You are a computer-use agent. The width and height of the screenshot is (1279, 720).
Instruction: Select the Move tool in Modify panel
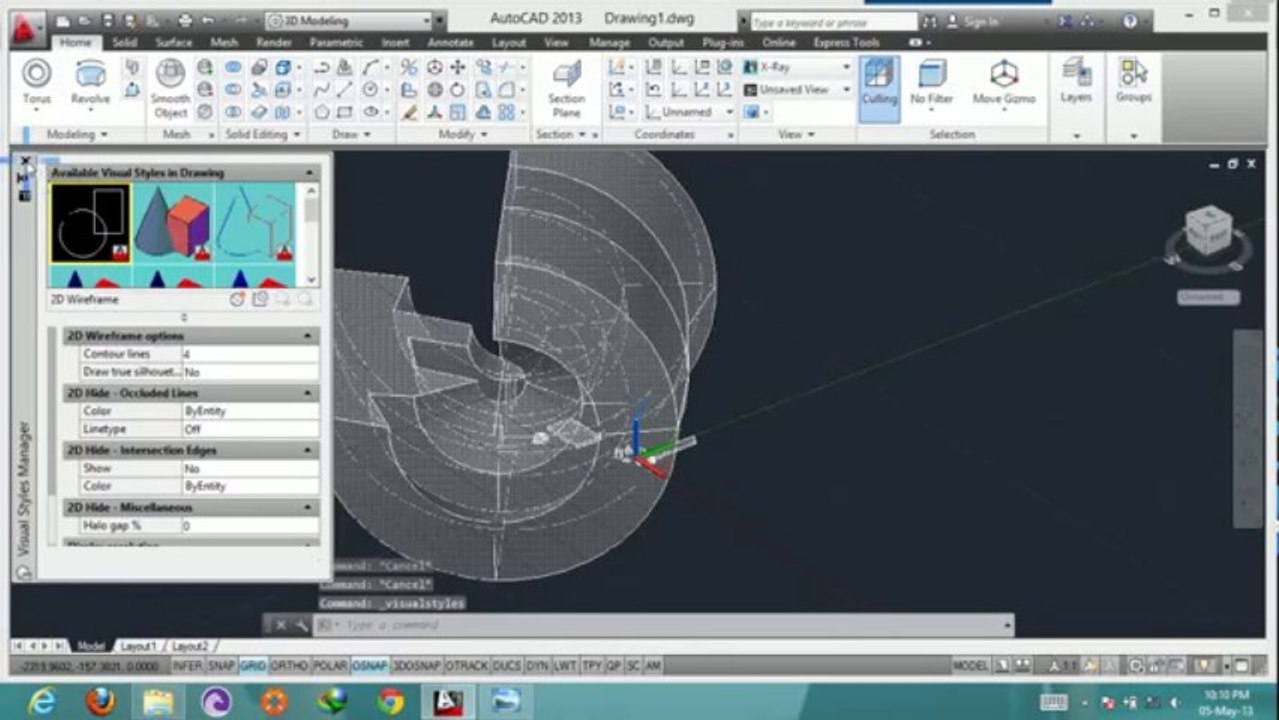click(458, 67)
